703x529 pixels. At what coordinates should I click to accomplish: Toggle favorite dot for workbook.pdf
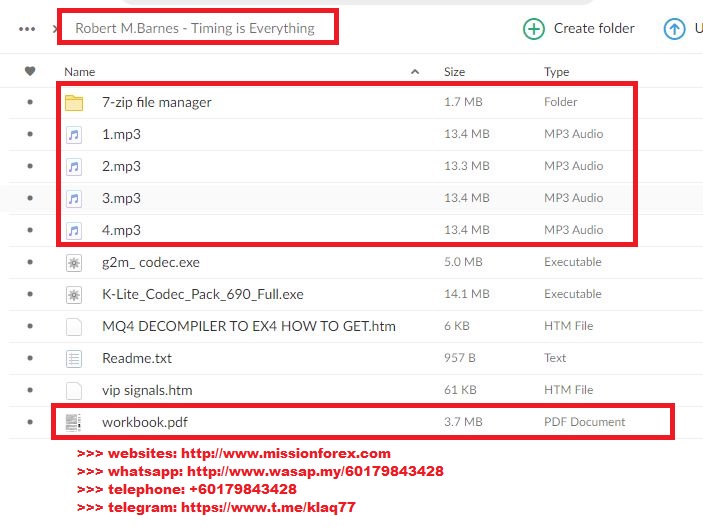pyautogui.click(x=30, y=422)
